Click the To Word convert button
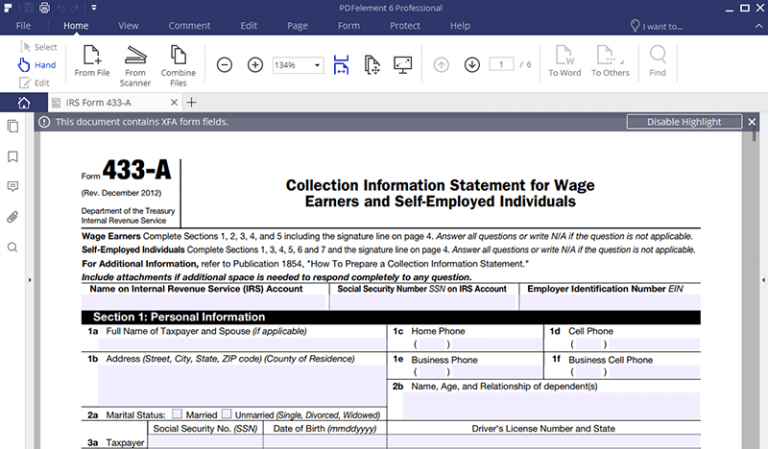The width and height of the screenshot is (768, 449). tap(564, 61)
